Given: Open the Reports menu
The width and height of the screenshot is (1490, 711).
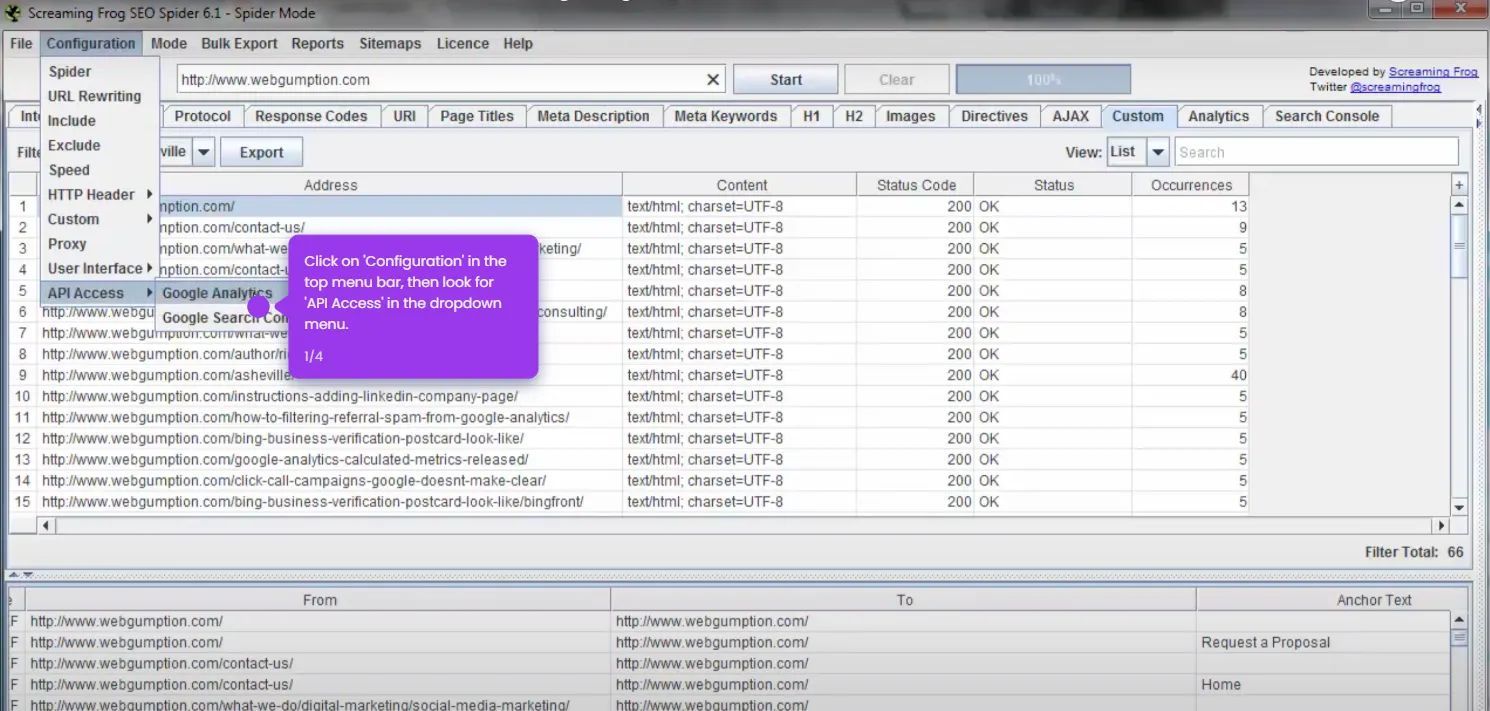Looking at the screenshot, I should pyautogui.click(x=318, y=44).
